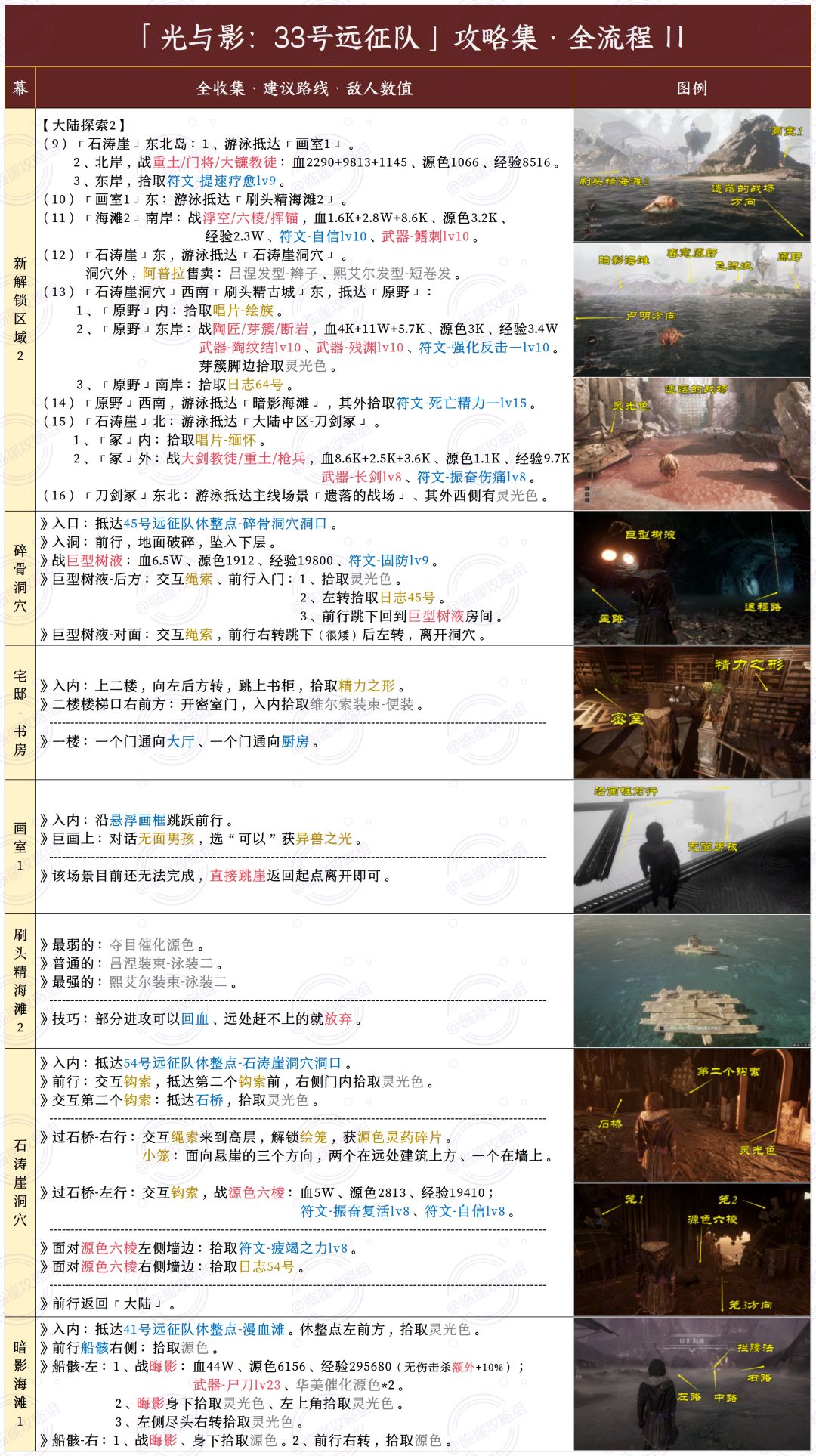Select the row label 宅邸-书房

(x=20, y=713)
